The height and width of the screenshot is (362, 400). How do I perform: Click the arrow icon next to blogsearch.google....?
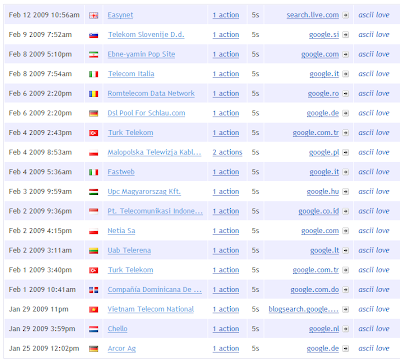click(346, 309)
